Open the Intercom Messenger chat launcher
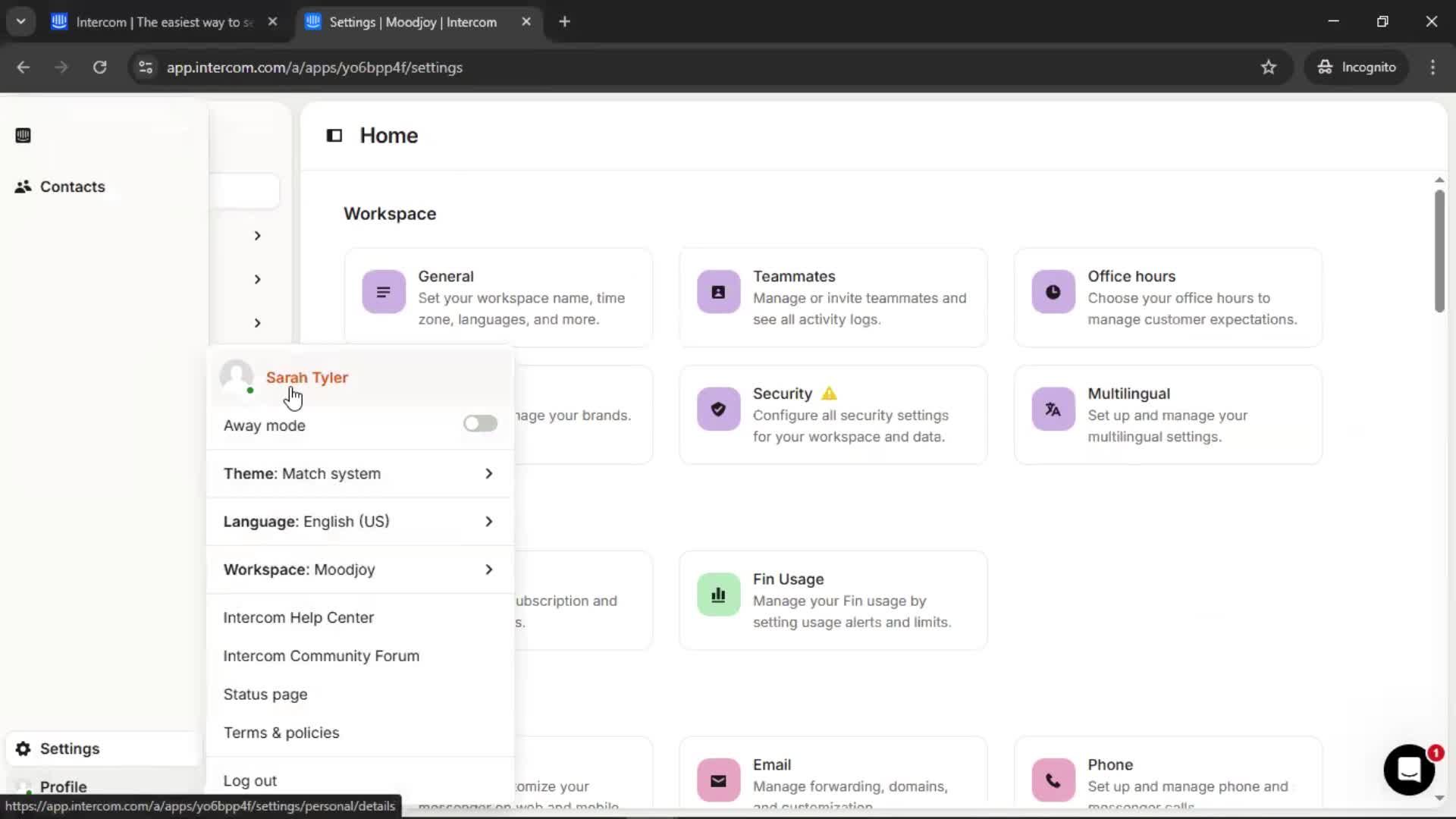 coord(1409,770)
